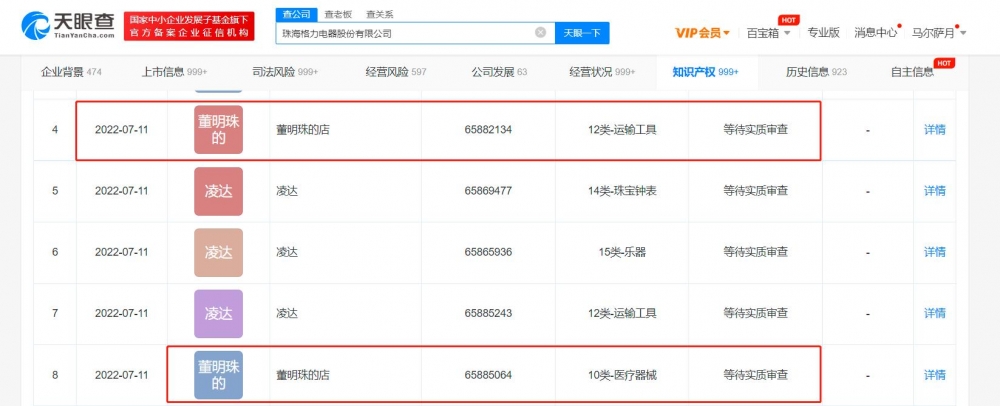Switch to the 企业背景 tab
The width and height of the screenshot is (1000, 406).
[x=71, y=72]
